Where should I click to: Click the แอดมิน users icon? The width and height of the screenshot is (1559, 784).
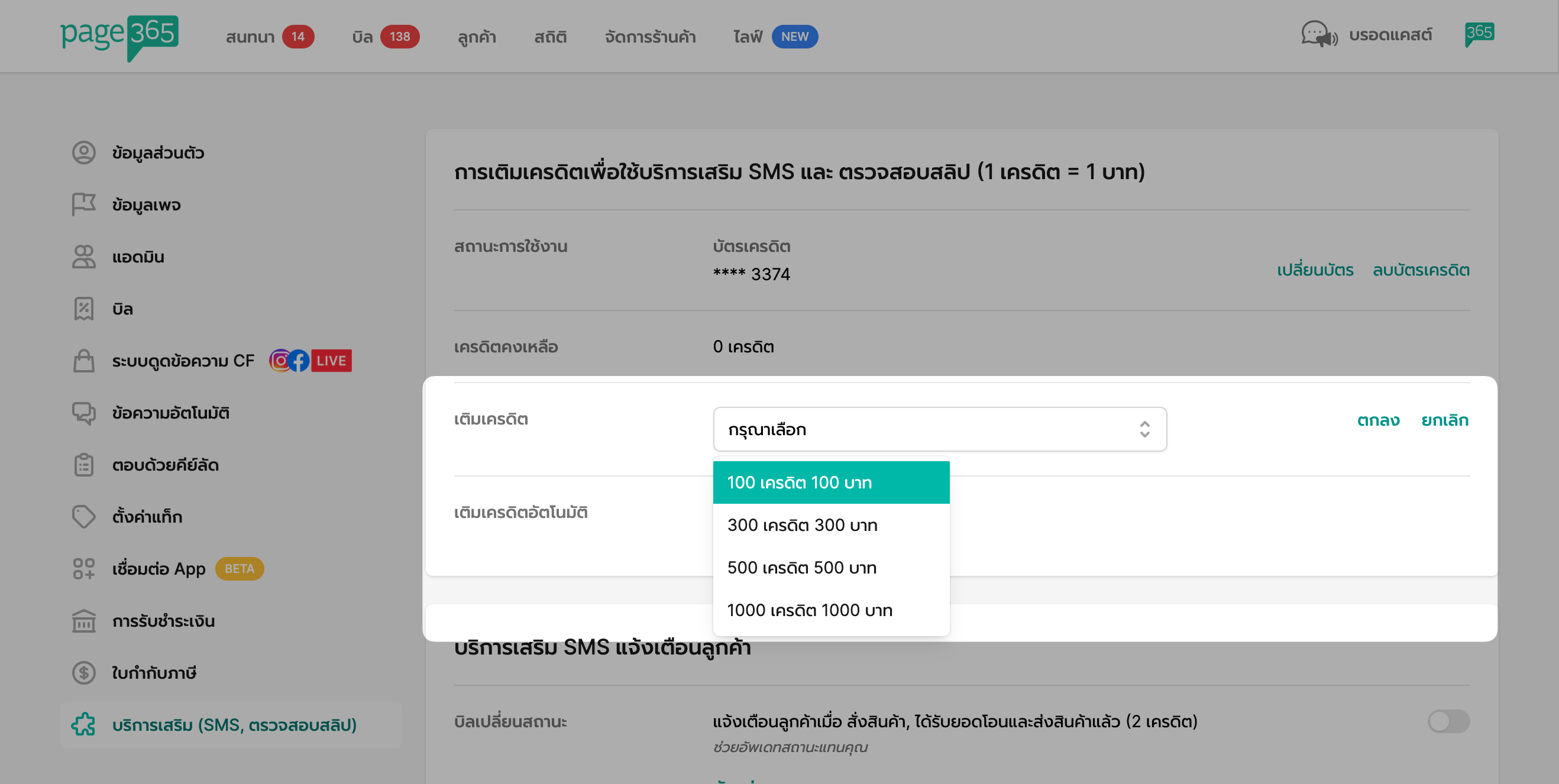coord(83,257)
